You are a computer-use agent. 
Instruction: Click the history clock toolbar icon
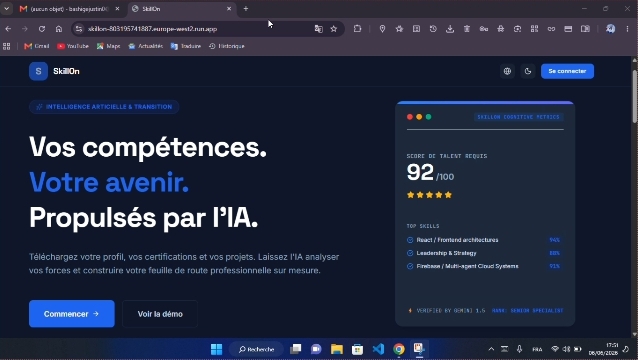click(x=433, y=29)
